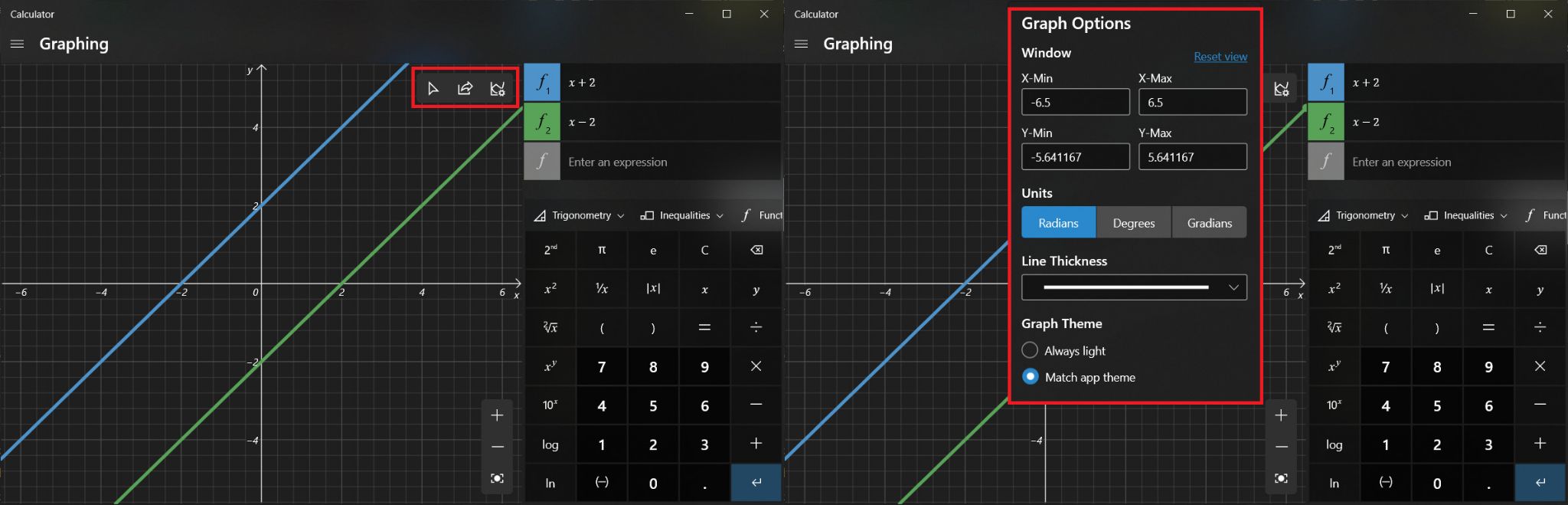Screen dimensions: 1568x505
Task: Click the x squared key in right window
Action: (1334, 289)
